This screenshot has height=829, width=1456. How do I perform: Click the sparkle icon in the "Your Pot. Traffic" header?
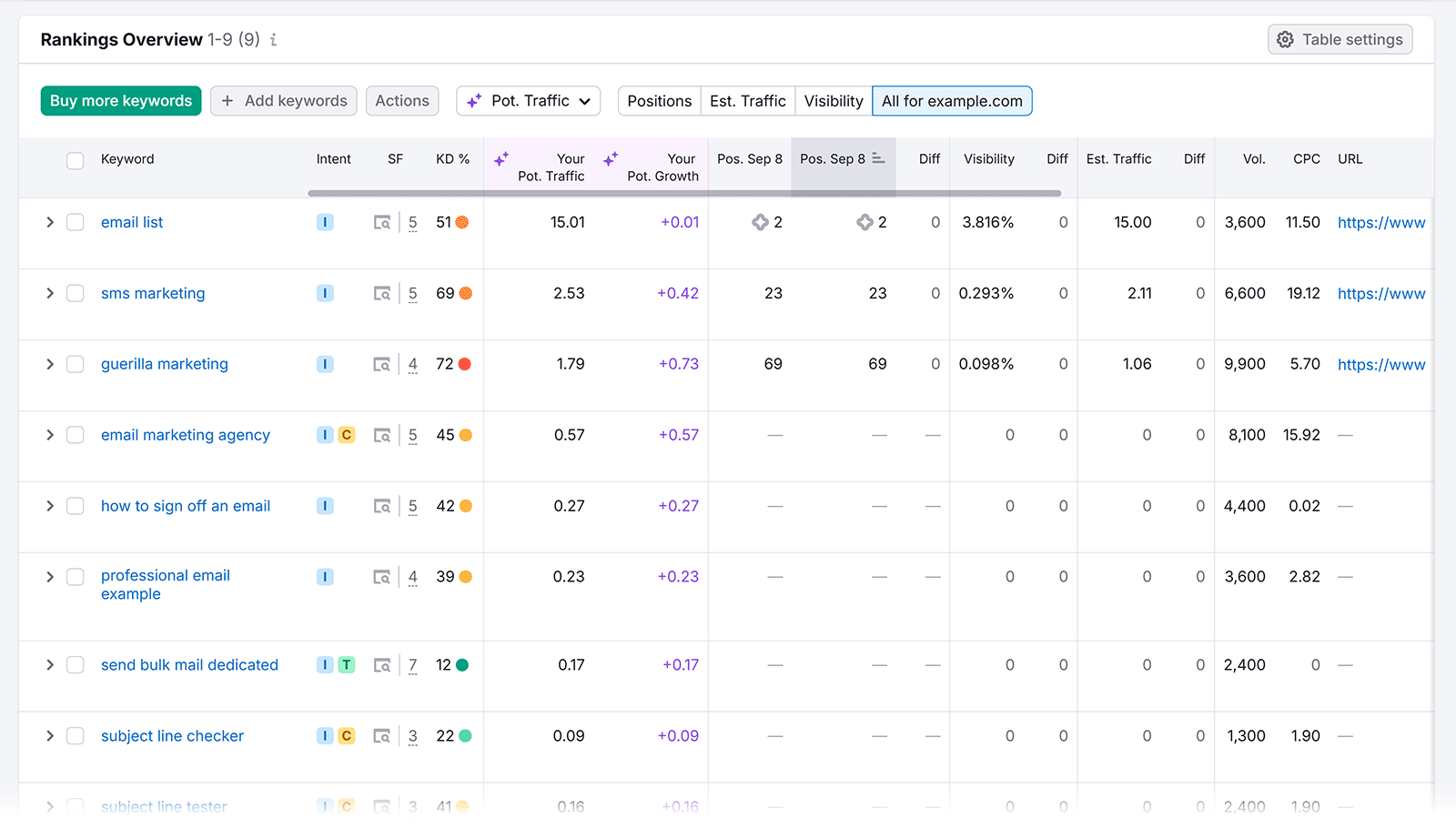[501, 158]
